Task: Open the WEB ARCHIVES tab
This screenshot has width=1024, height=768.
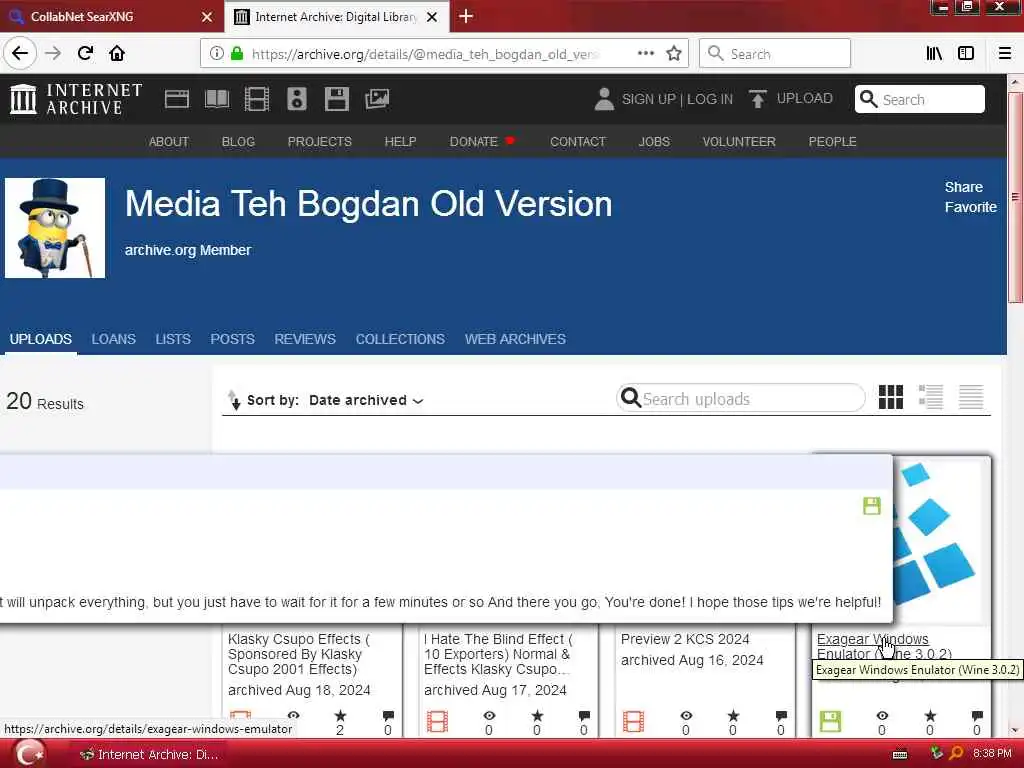Action: [x=515, y=339]
